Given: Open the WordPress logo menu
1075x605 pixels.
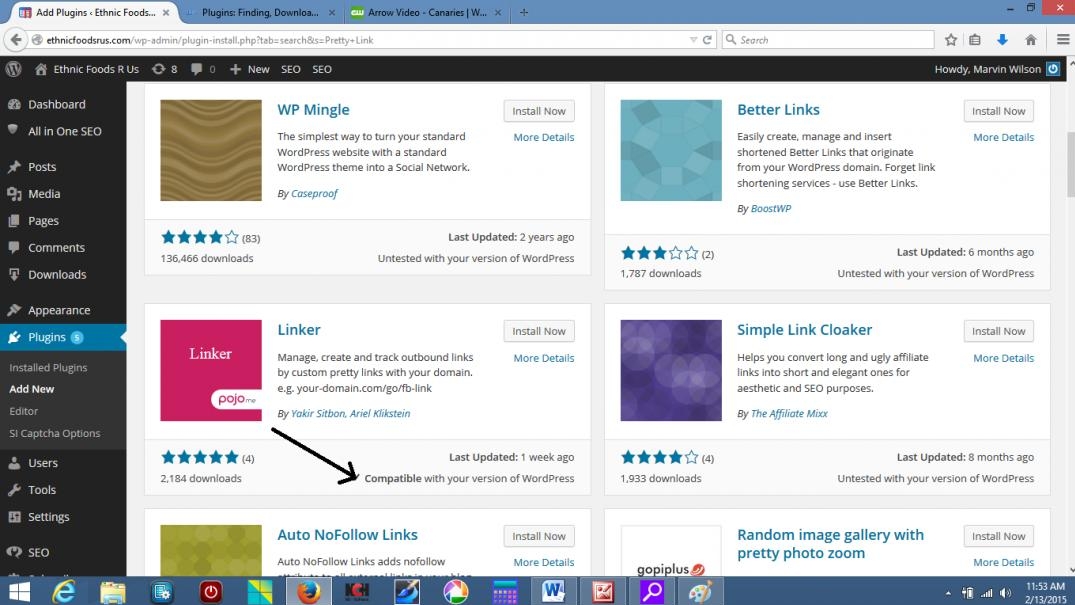Looking at the screenshot, I should tap(13, 69).
